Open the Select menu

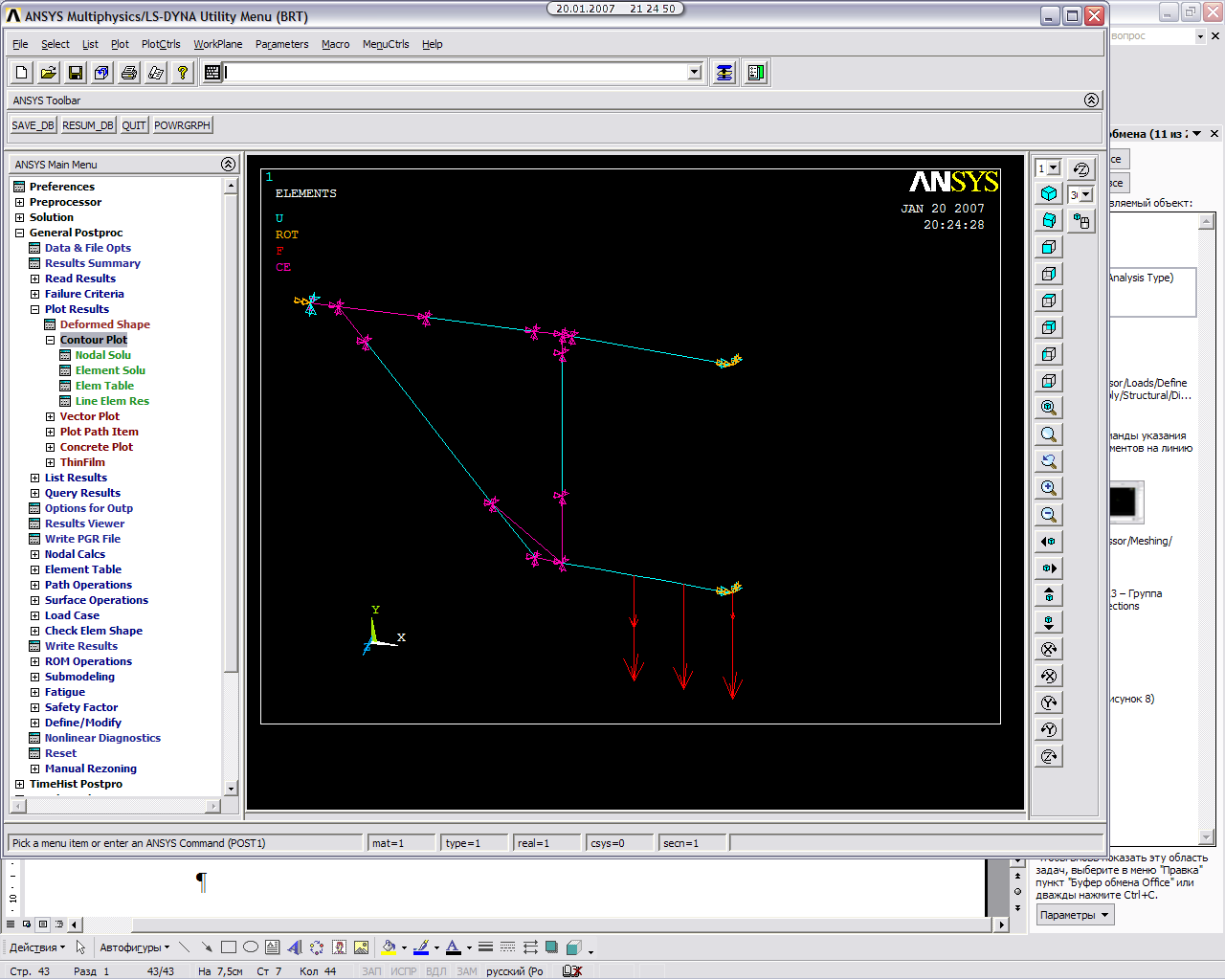(56, 44)
